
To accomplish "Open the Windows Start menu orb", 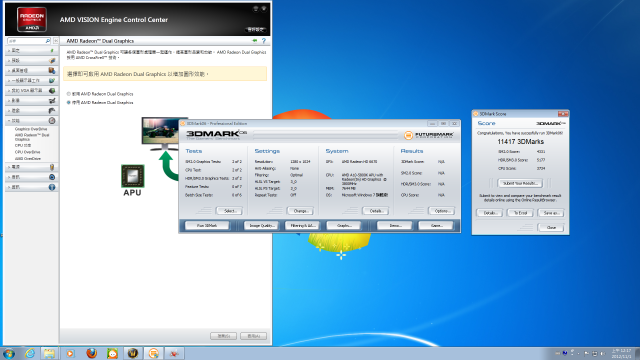I will [x=9, y=353].
